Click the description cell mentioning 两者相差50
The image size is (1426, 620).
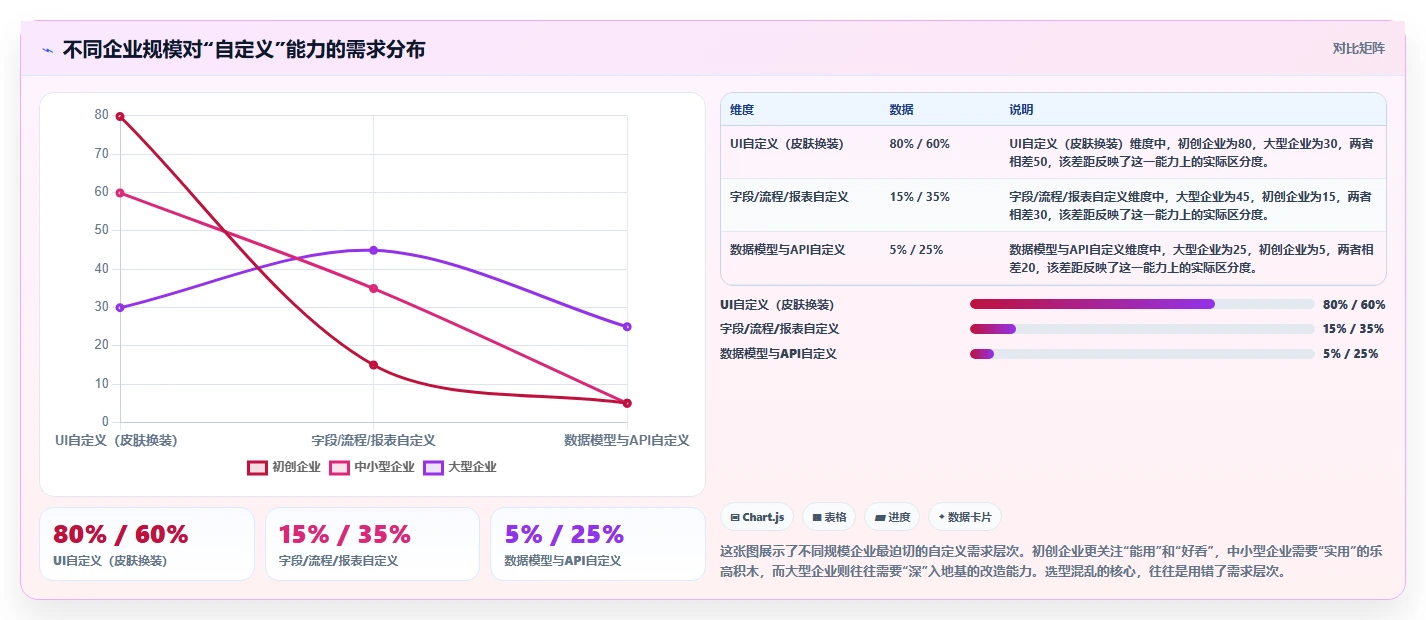pyautogui.click(x=1191, y=152)
